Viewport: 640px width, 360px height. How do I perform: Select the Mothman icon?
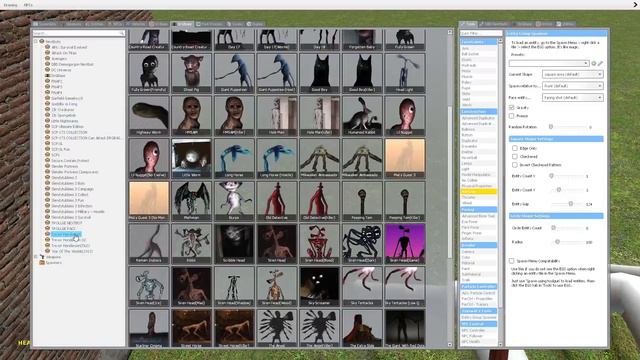coord(191,201)
